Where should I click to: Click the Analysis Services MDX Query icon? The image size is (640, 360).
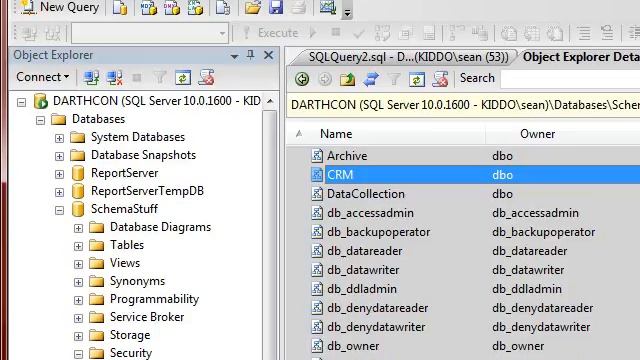pyautogui.click(x=149, y=7)
